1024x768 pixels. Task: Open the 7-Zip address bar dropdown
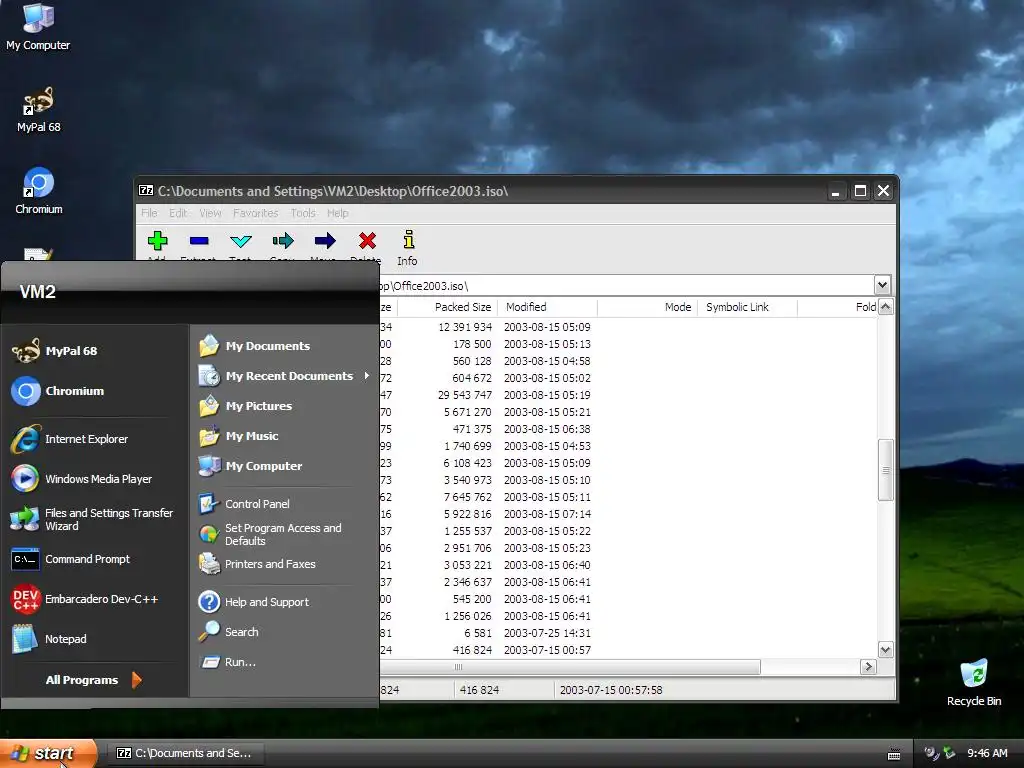coord(882,285)
